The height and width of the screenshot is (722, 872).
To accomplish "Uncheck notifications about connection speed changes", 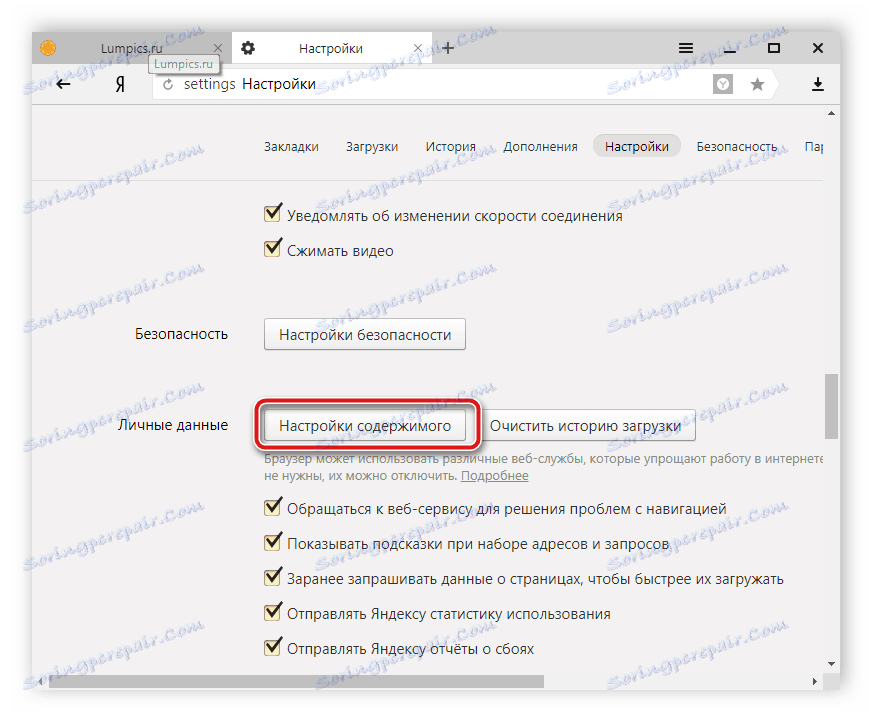I will [272, 212].
